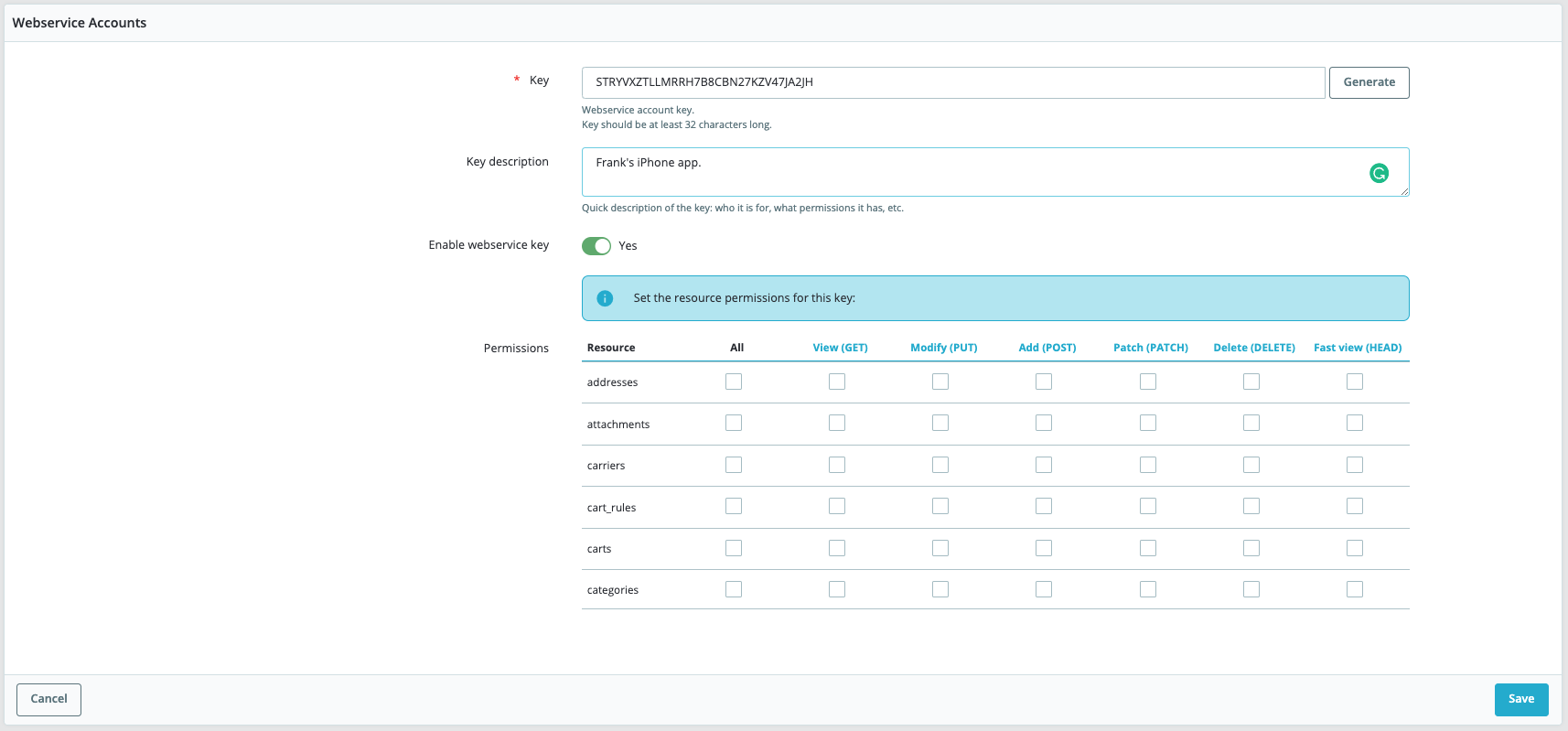Enable Patch (PATCH) for carts
The image size is (1568, 731).
click(x=1148, y=548)
